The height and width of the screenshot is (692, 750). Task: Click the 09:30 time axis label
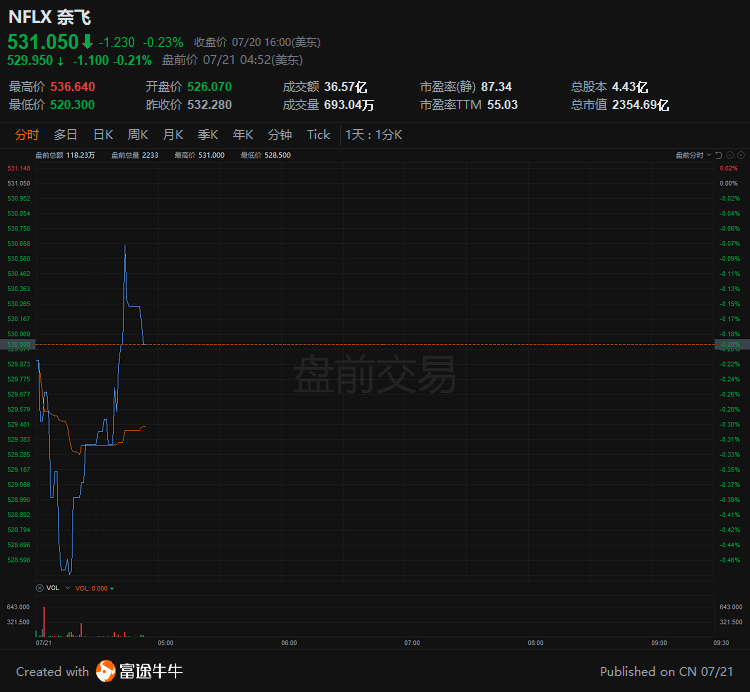[x=721, y=643]
